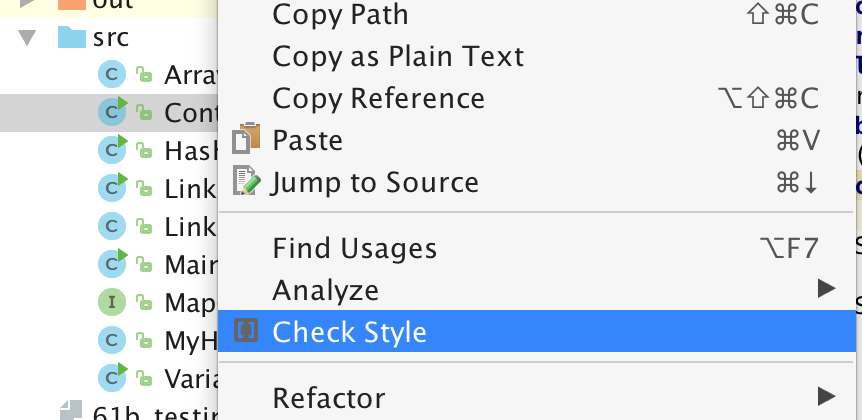The width and height of the screenshot is (862, 420).
Task: Click the Jump to Source pencil icon
Action: click(x=246, y=182)
